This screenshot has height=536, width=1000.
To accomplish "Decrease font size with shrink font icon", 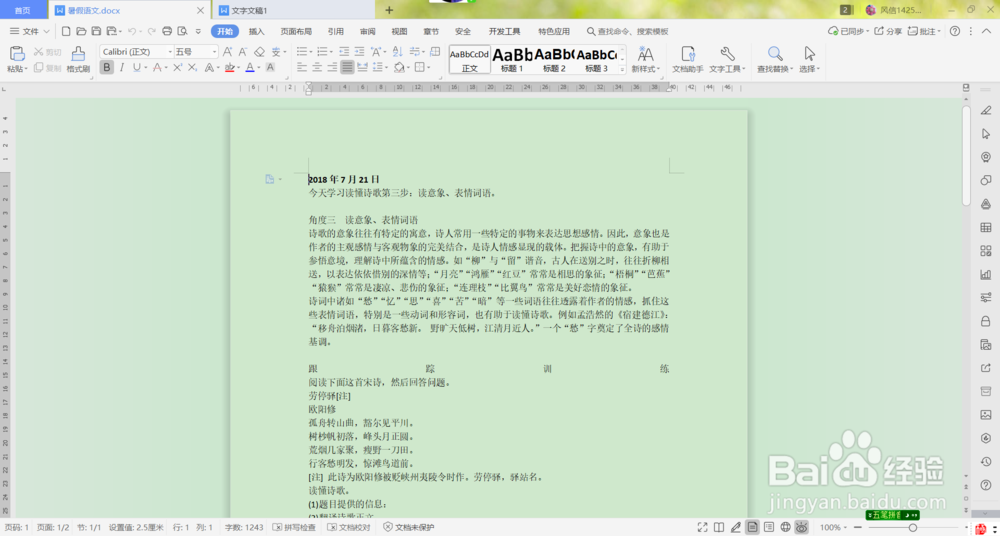I will click(242, 52).
